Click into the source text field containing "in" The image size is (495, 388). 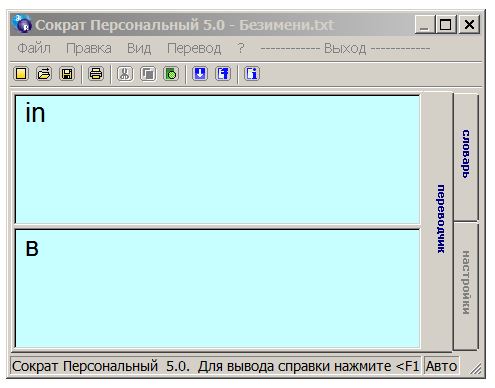coord(217,159)
